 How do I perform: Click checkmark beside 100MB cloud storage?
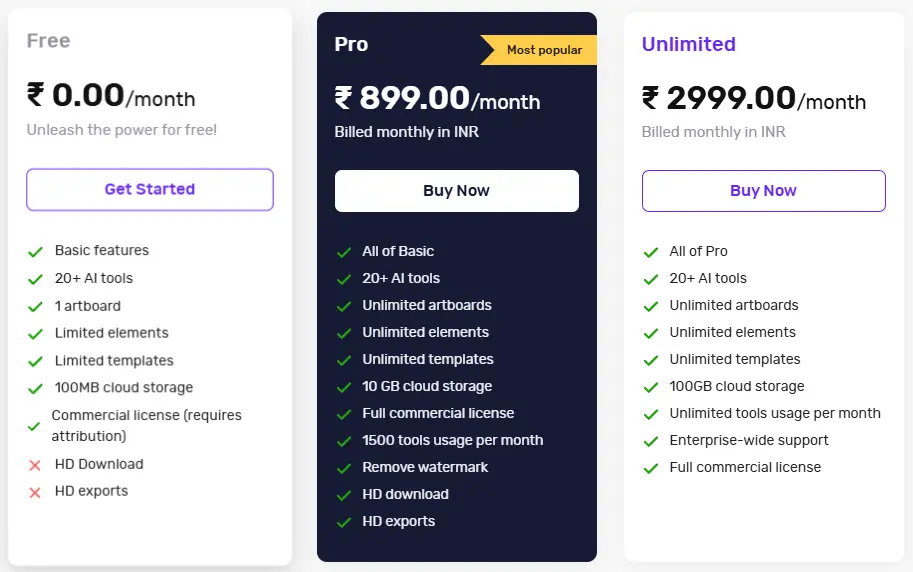pos(35,388)
